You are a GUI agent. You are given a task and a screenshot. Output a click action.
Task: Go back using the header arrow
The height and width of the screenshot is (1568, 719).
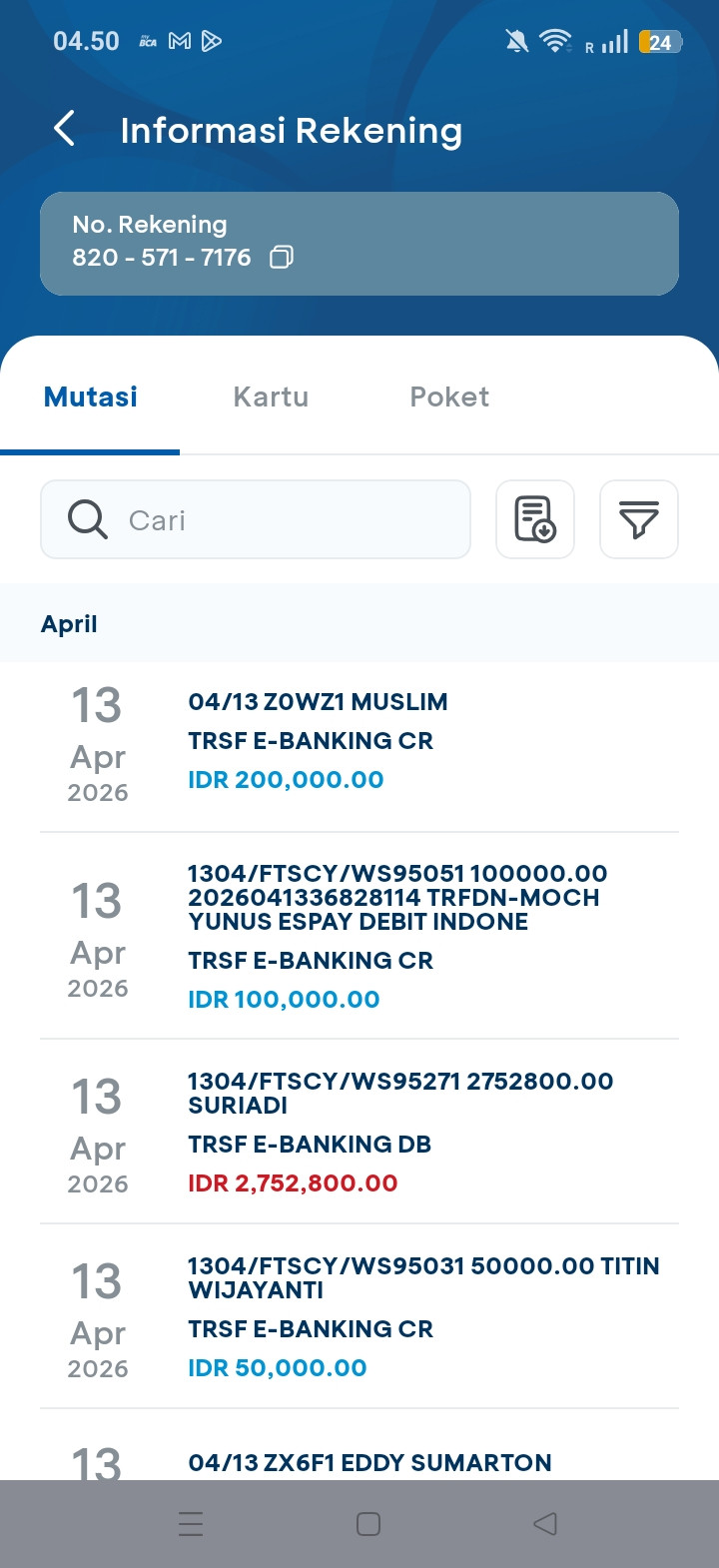coord(65,129)
